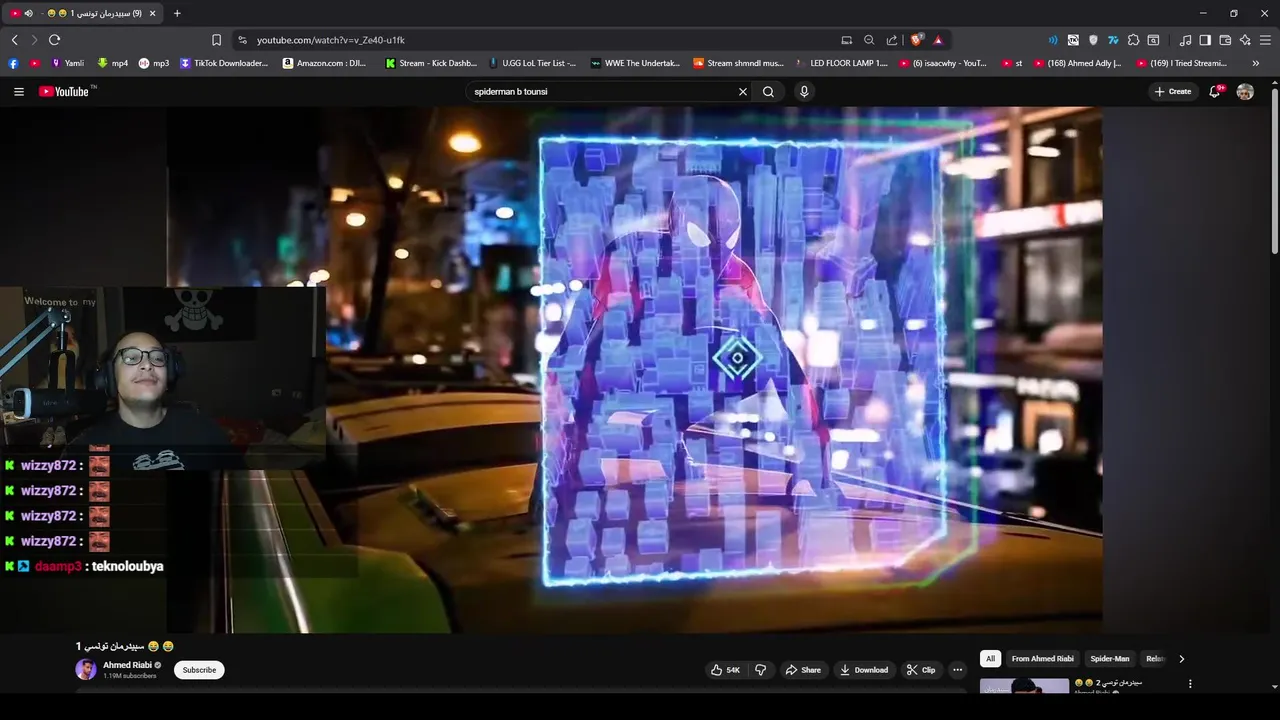This screenshot has height=720, width=1280.
Task: Toggle the browser sidebar panel
Action: tap(1205, 40)
